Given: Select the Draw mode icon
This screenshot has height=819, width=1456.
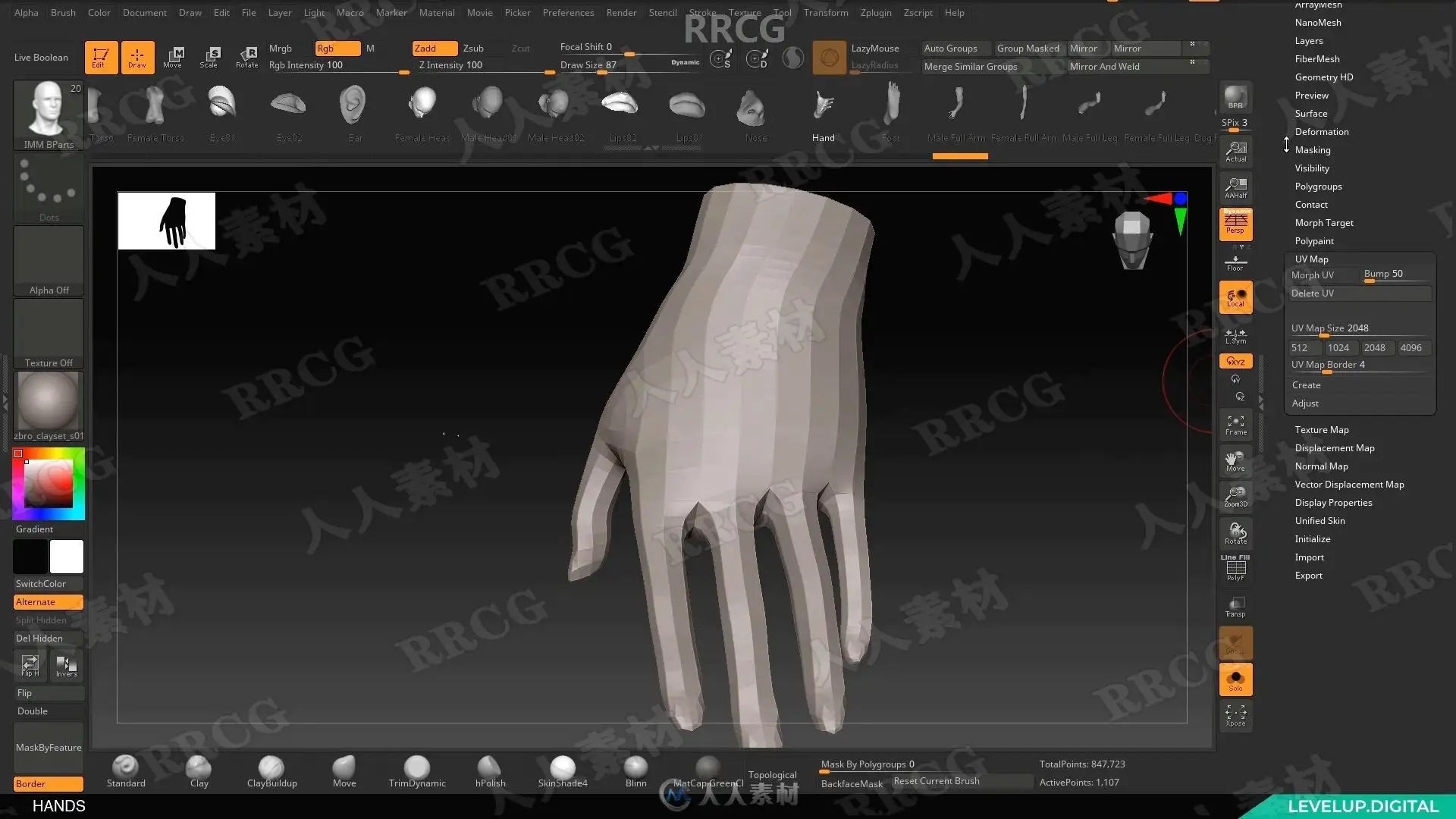Looking at the screenshot, I should [137, 57].
